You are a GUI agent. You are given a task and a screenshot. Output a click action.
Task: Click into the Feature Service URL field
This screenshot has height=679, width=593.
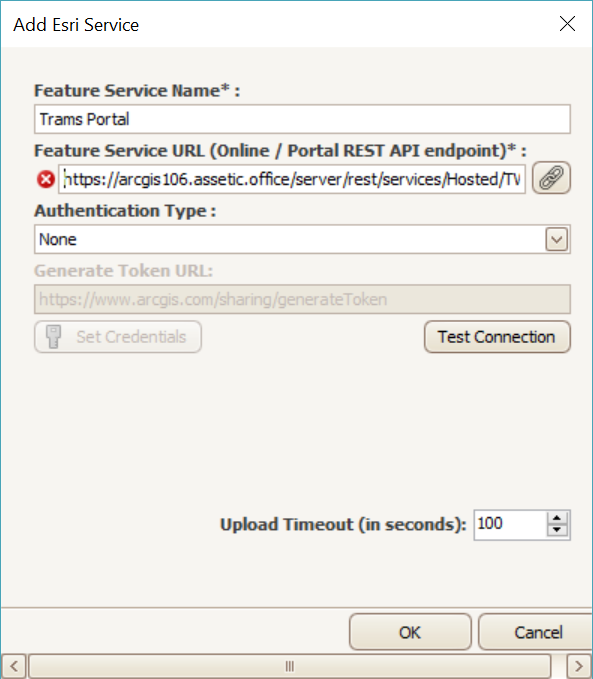coord(292,179)
